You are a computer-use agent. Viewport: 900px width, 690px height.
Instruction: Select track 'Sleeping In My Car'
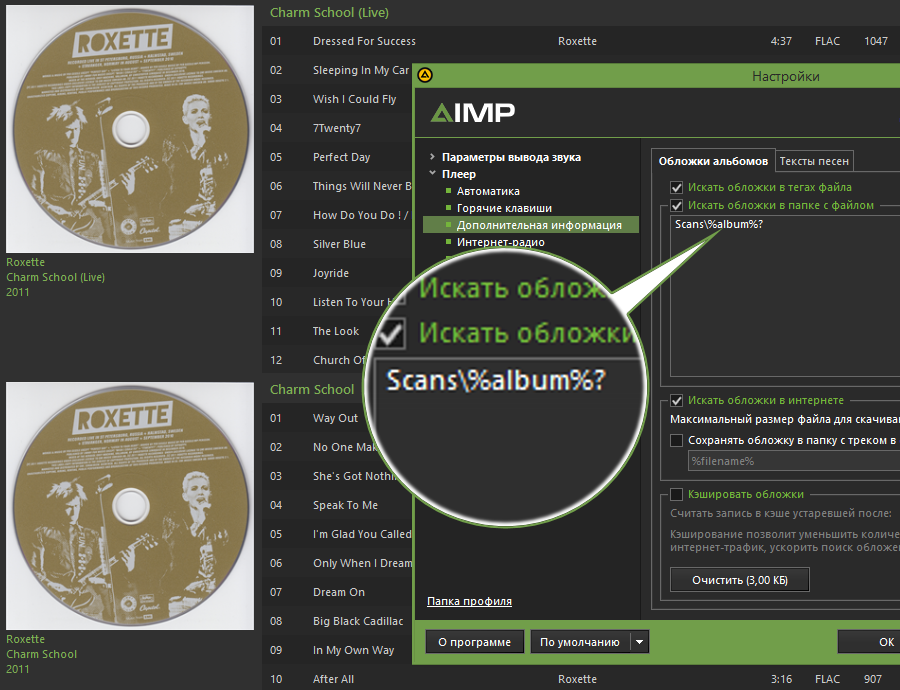tap(360, 70)
